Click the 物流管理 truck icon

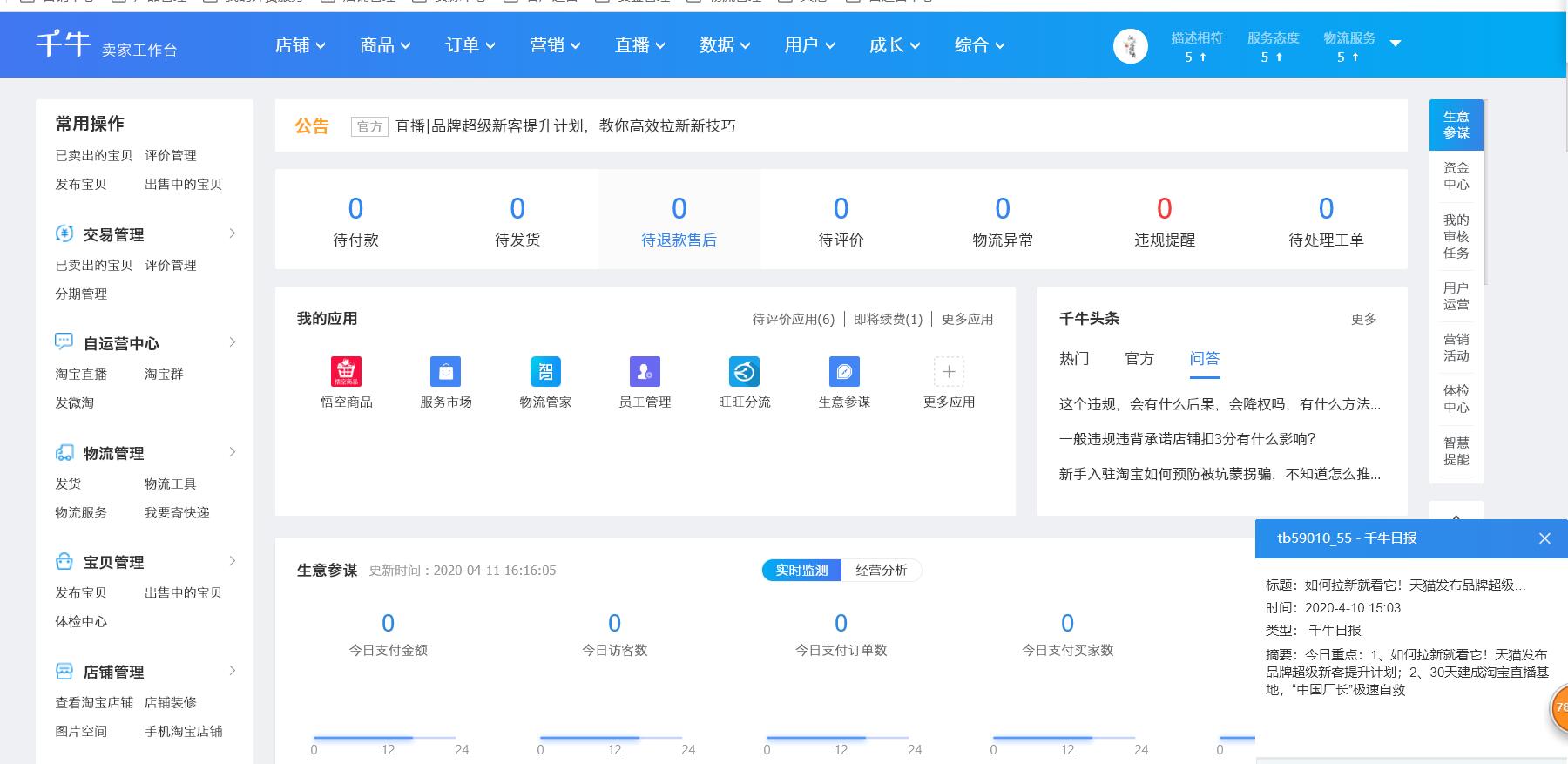click(x=64, y=452)
